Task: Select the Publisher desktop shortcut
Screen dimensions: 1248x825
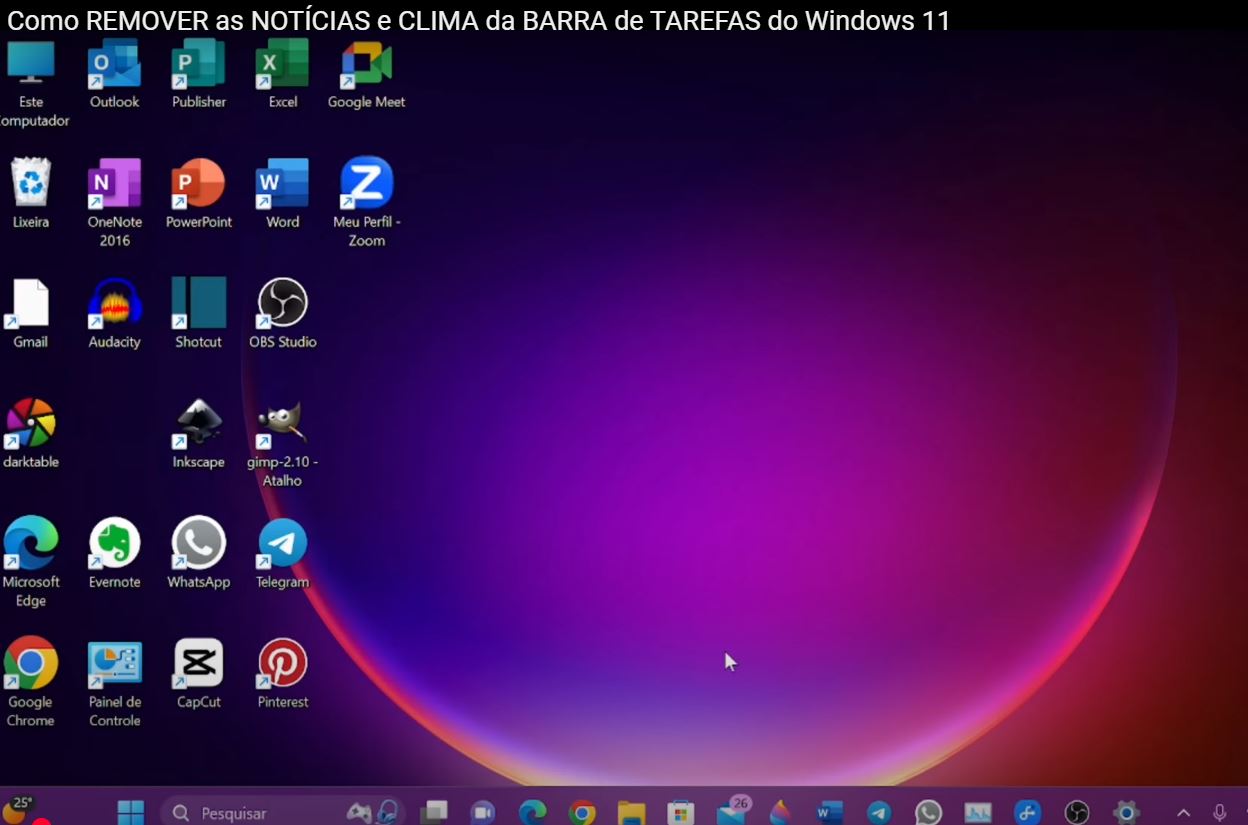Action: click(199, 75)
